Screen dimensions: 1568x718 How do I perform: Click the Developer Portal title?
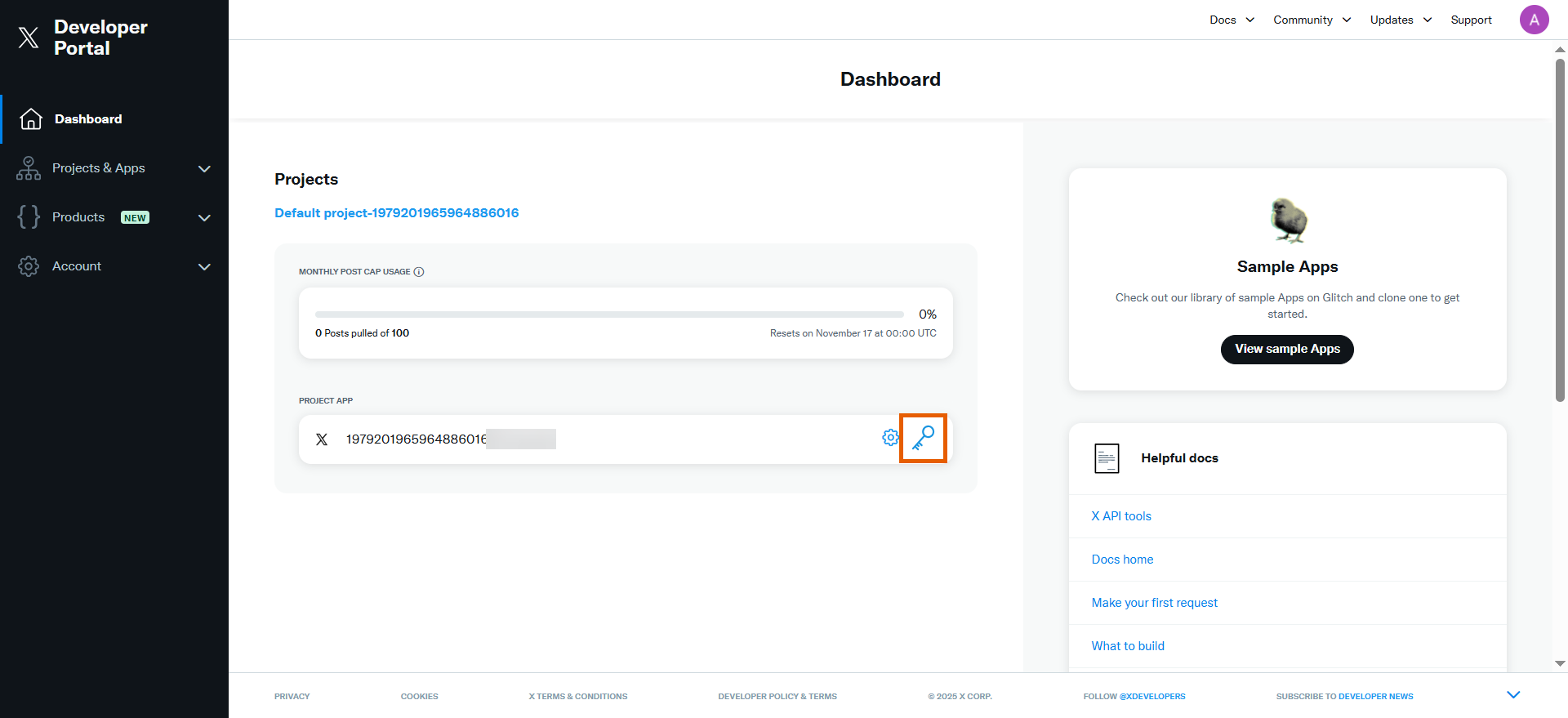[x=100, y=38]
